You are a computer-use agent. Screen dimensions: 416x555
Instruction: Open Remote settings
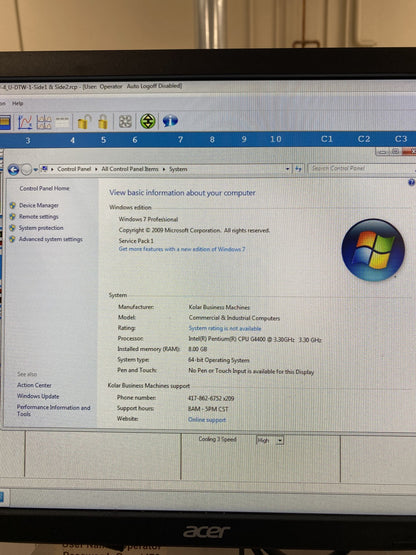39,217
